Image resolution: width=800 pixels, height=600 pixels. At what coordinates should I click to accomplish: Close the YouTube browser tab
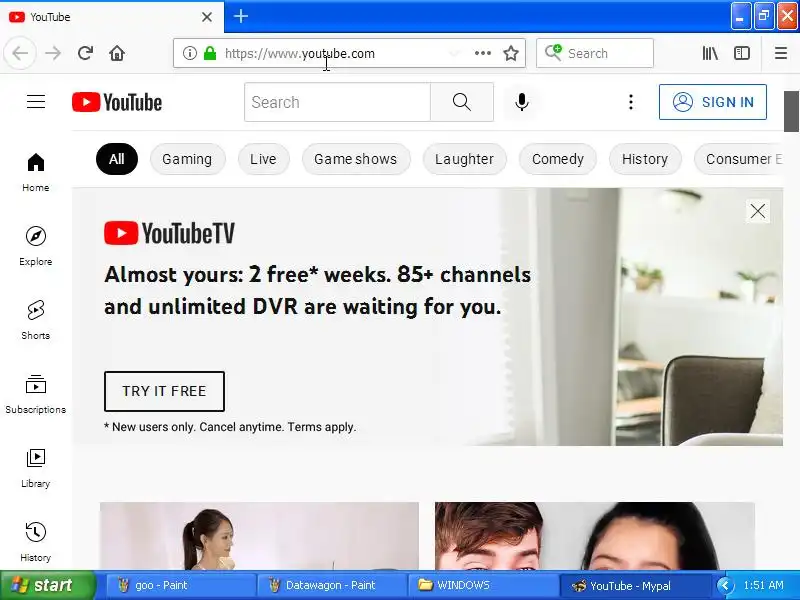[x=207, y=17]
